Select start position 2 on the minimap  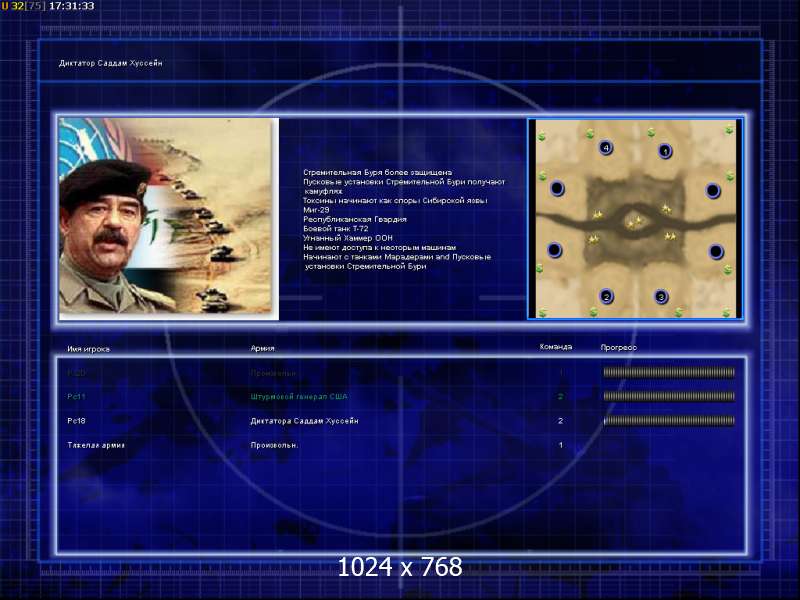point(606,296)
